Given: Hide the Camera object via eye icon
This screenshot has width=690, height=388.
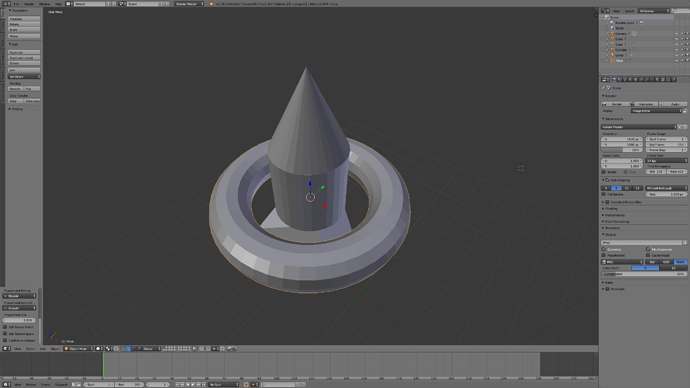Looking at the screenshot, I should tap(676, 33).
